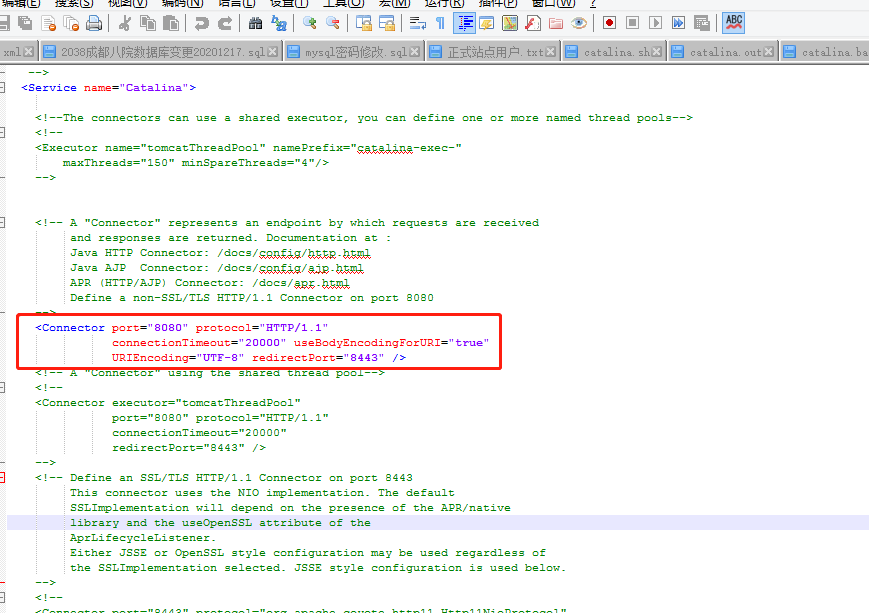This screenshot has width=869, height=613.
Task: Toggle synchronized horizontal scrolling
Action: point(387,23)
